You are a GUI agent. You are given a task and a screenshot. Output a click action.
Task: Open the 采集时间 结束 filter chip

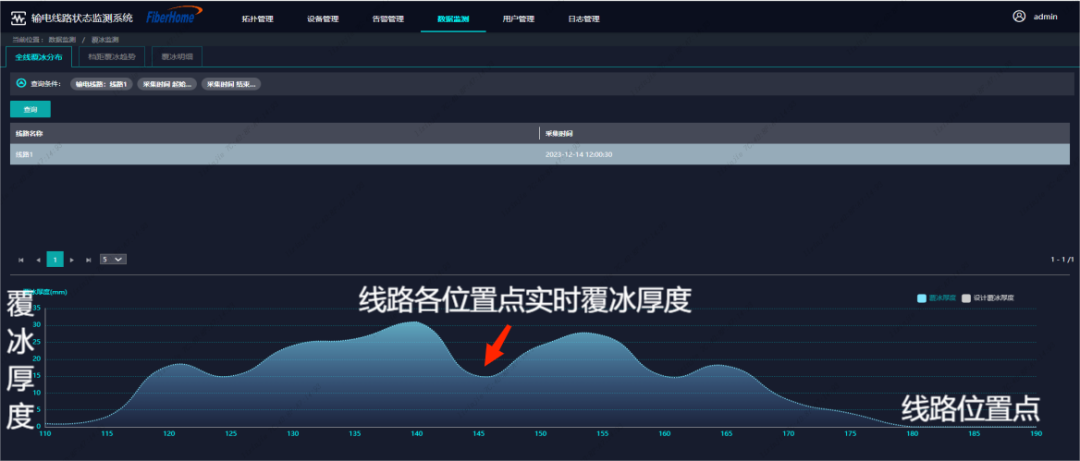click(x=231, y=84)
